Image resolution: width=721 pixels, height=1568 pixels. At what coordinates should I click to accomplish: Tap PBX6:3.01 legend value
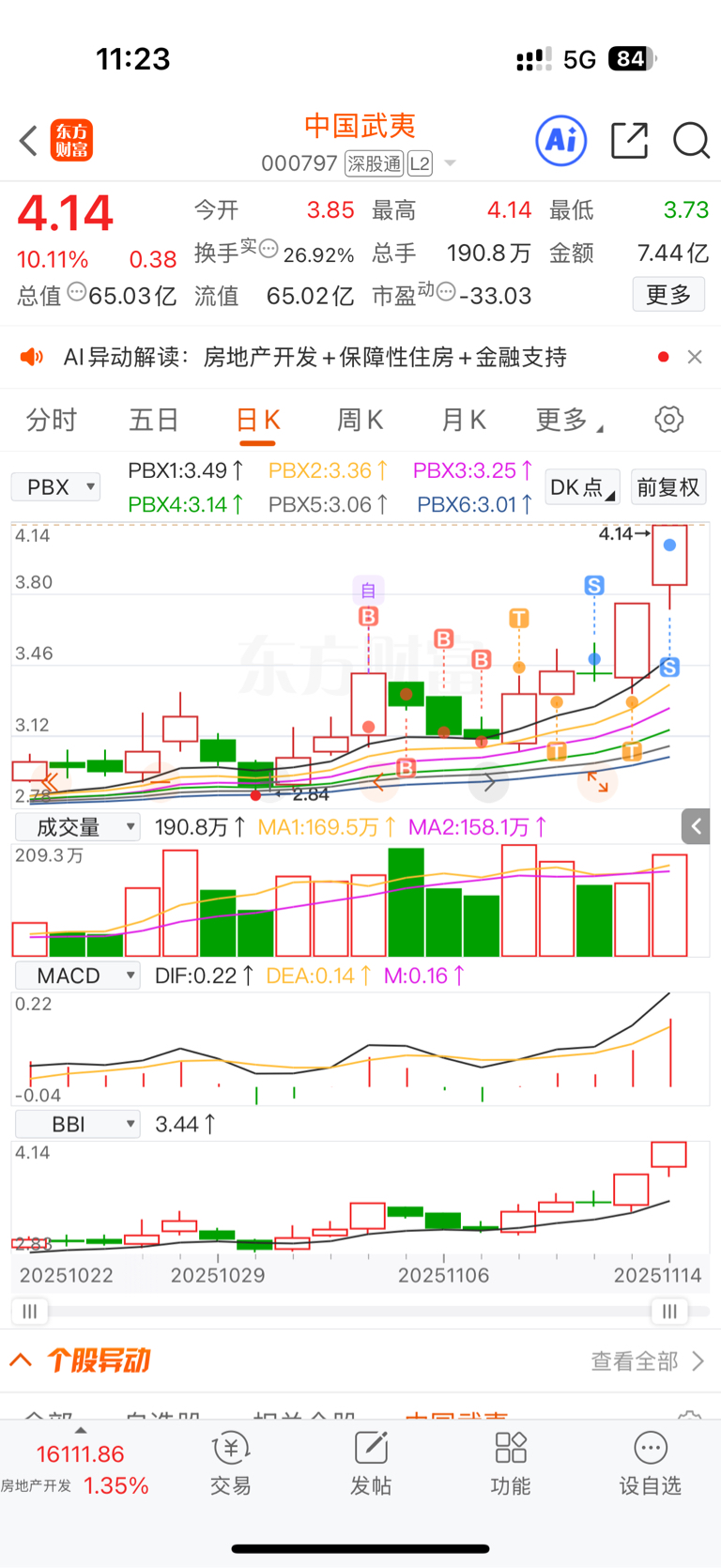tap(475, 504)
